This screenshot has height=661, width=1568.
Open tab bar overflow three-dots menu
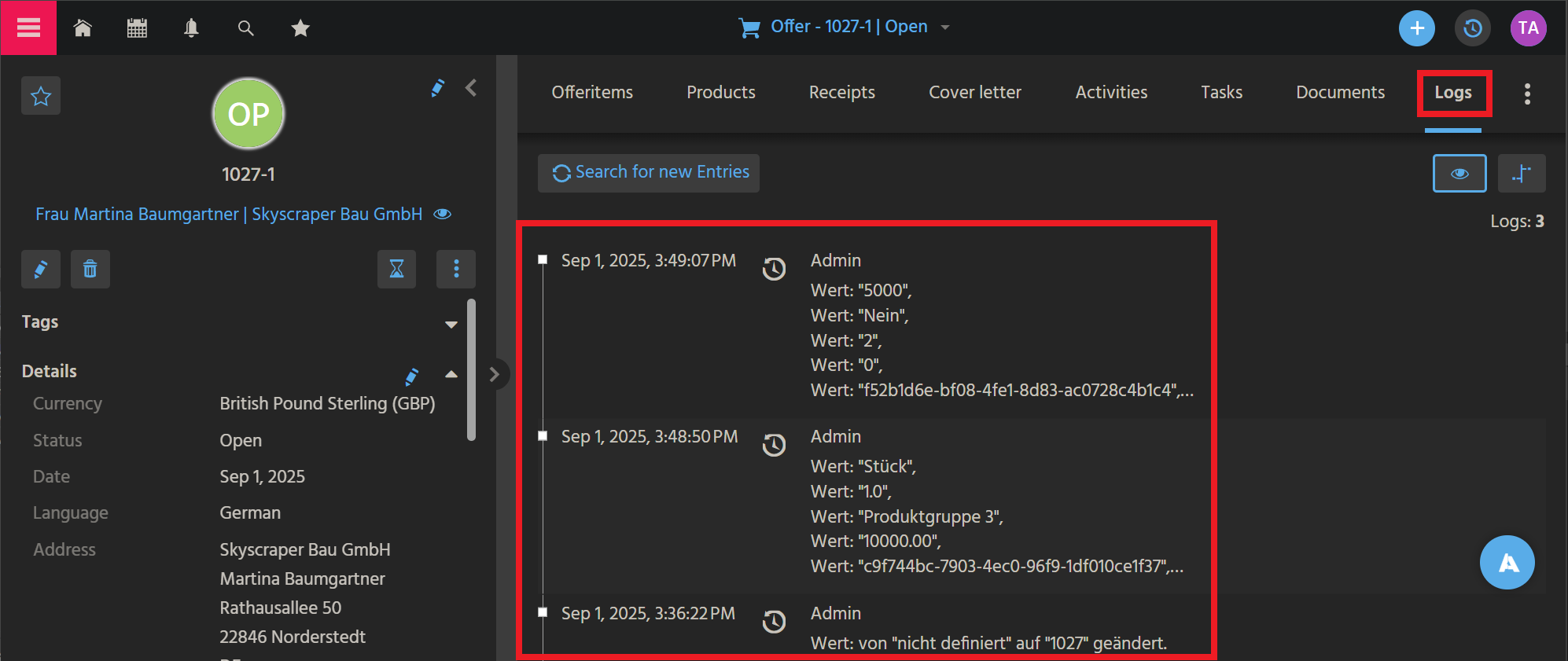1527,94
